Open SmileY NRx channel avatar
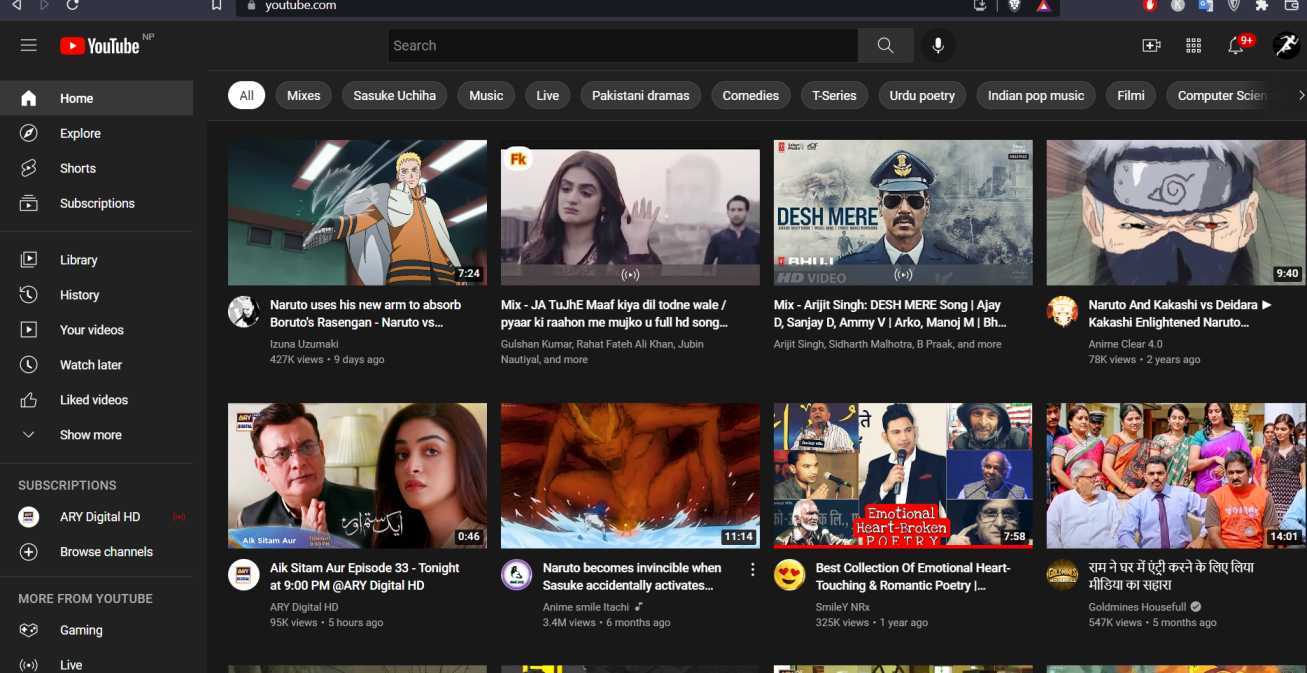The width and height of the screenshot is (1307, 673). coord(790,575)
